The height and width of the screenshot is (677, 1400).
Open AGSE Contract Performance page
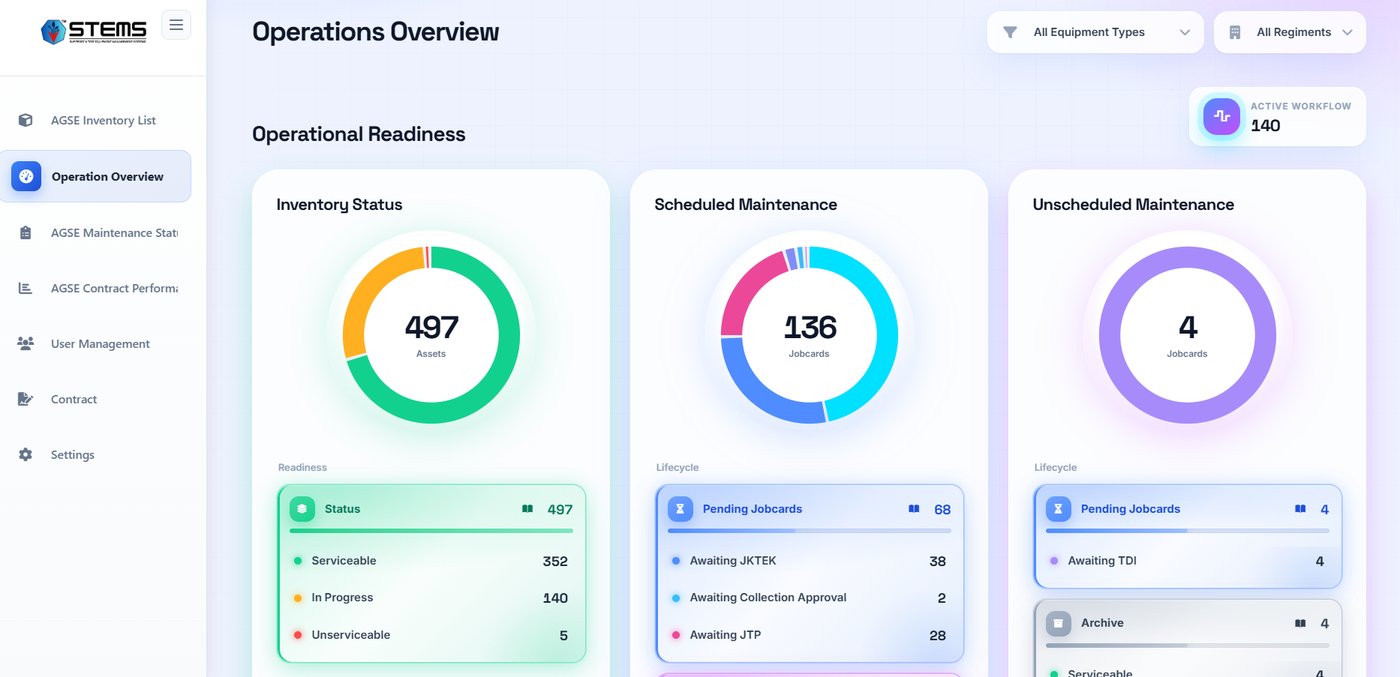coord(96,288)
